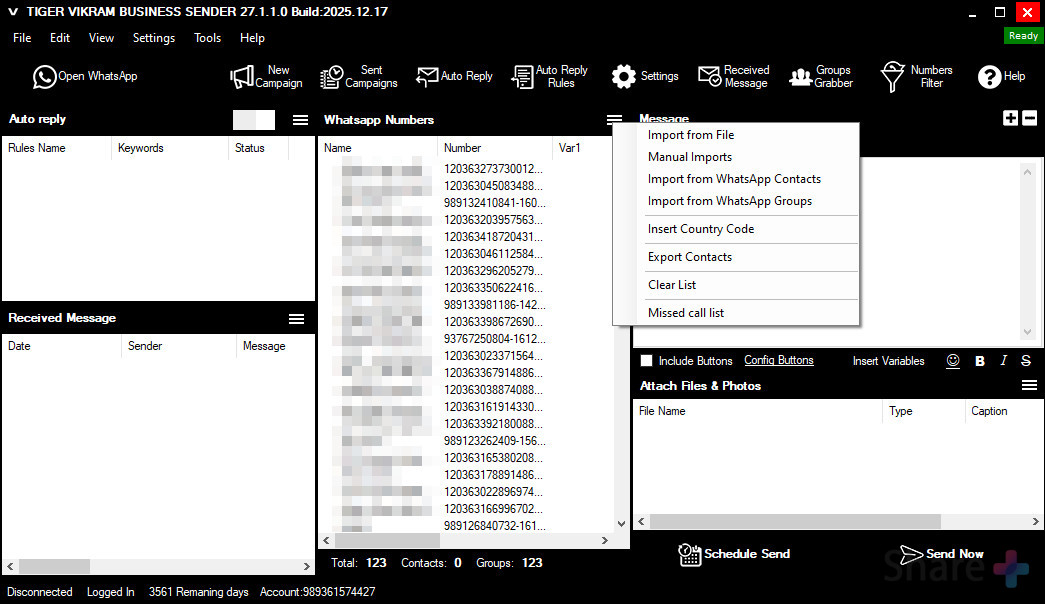The height and width of the screenshot is (604, 1045).
Task: Click received message scrollbar left arrow
Action: click(10, 567)
